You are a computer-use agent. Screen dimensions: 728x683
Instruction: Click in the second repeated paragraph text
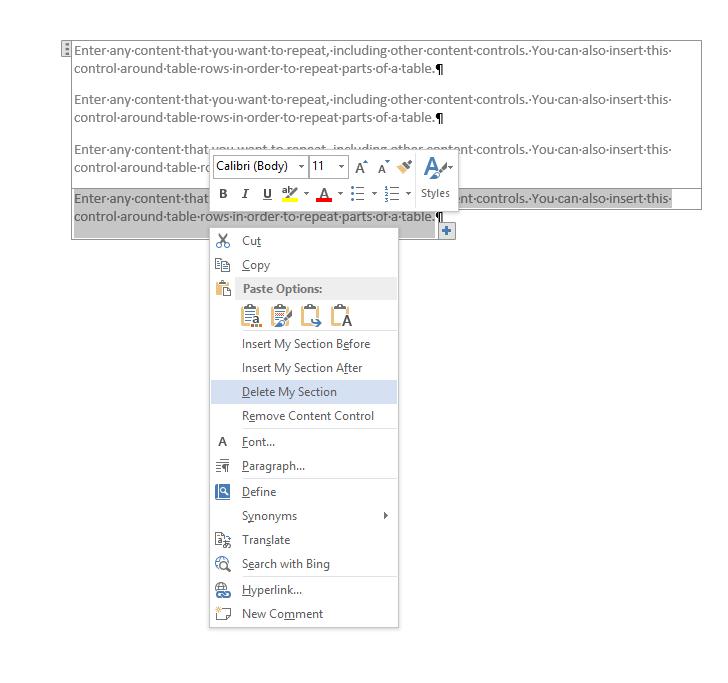[x=372, y=109]
